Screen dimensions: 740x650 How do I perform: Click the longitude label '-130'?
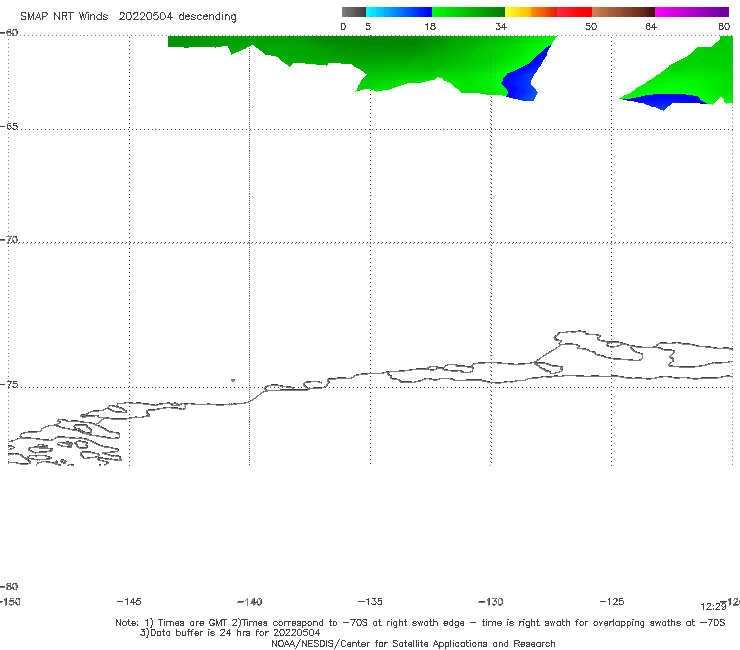491,602
